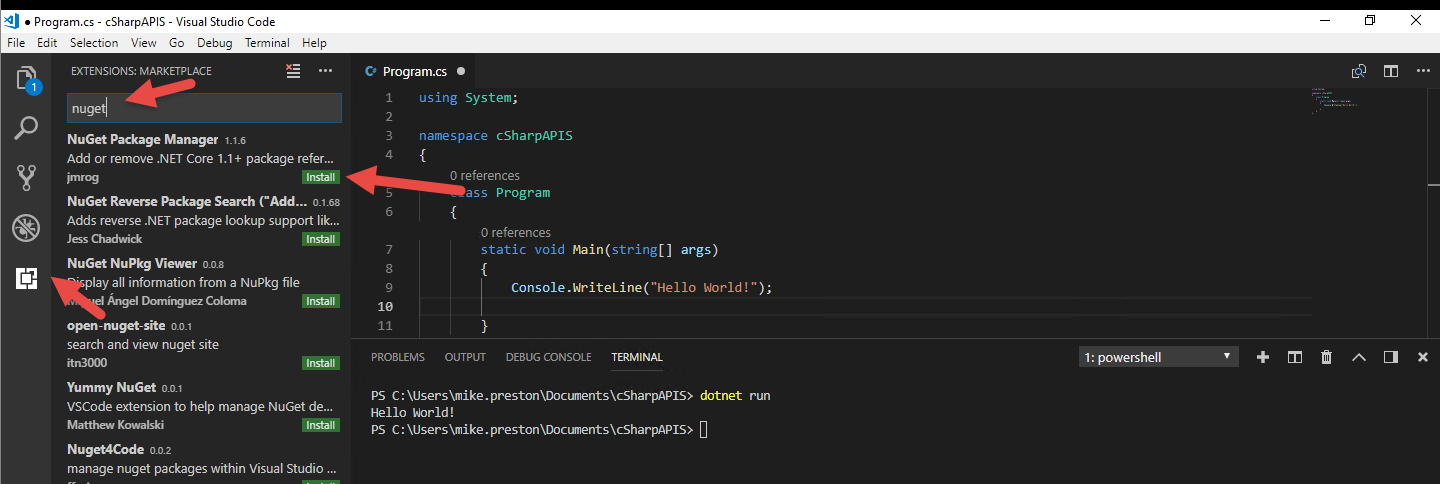The width and height of the screenshot is (1440, 484).
Task: Open the Extensions panel more actions menu
Action: pyautogui.click(x=325, y=71)
